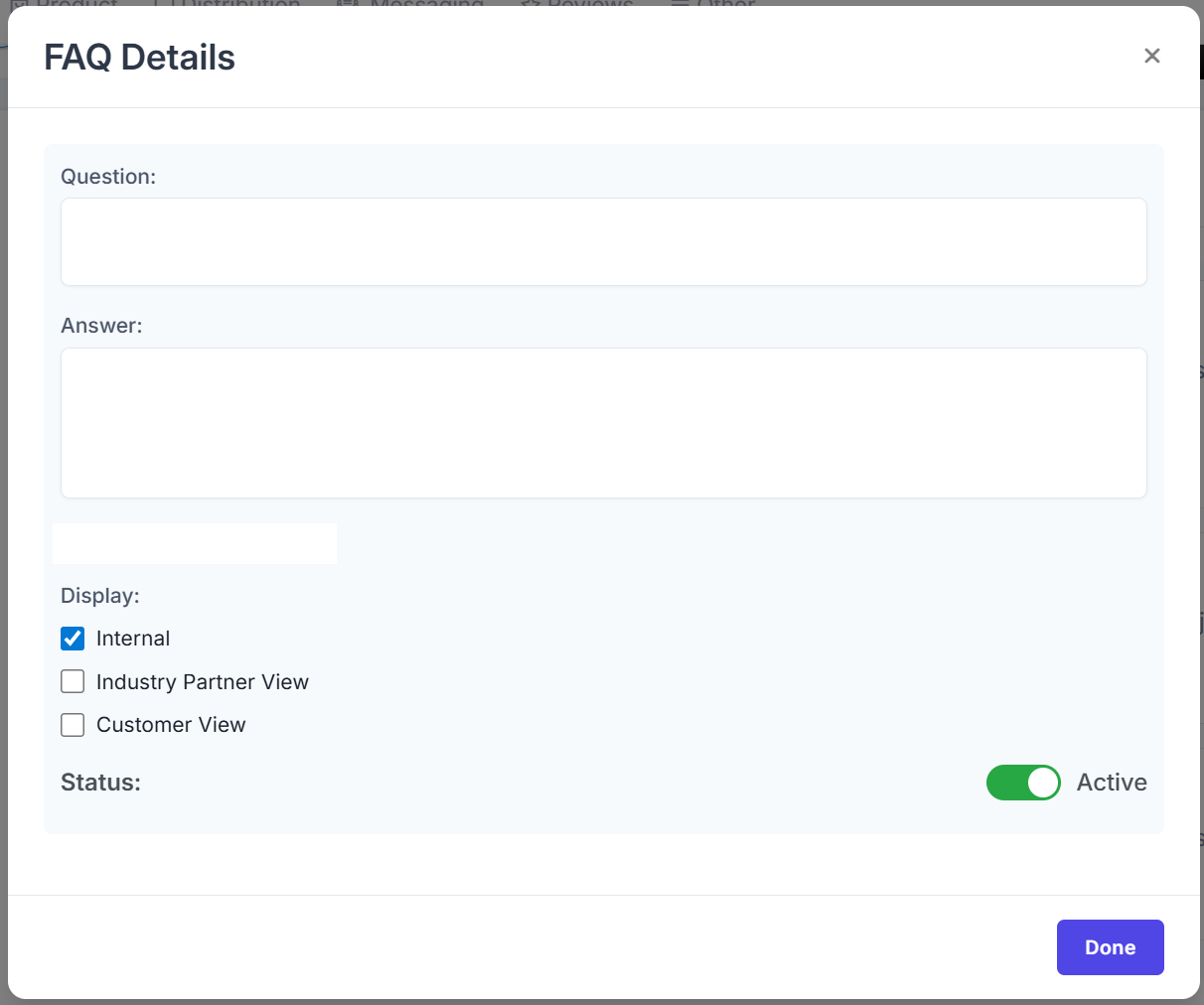Screen dimensions: 1204x1005
Task: Switch to the Distribution tab behind dialog
Action: tap(234, 3)
